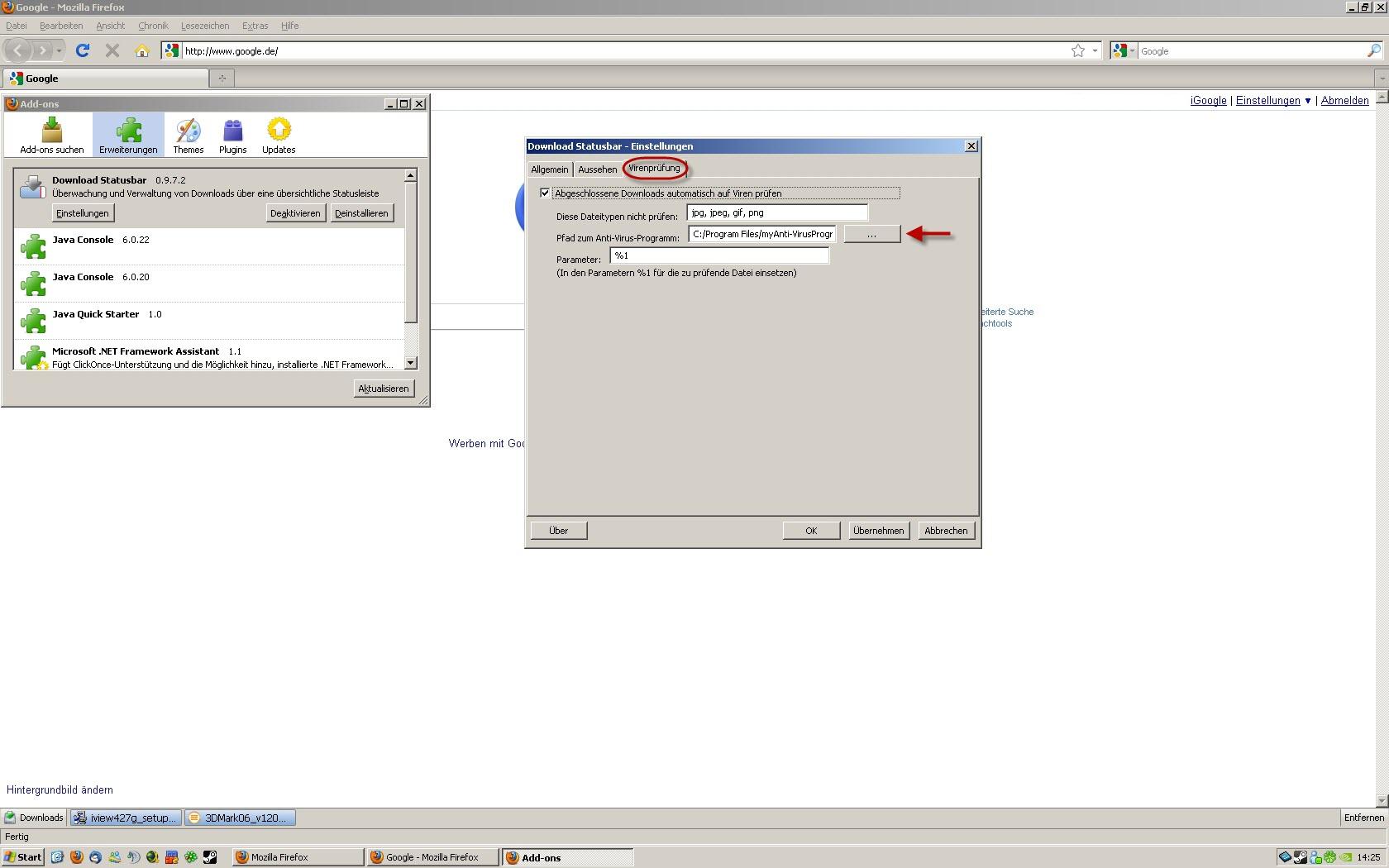Expand the address bar URL dropdown

point(1095,50)
